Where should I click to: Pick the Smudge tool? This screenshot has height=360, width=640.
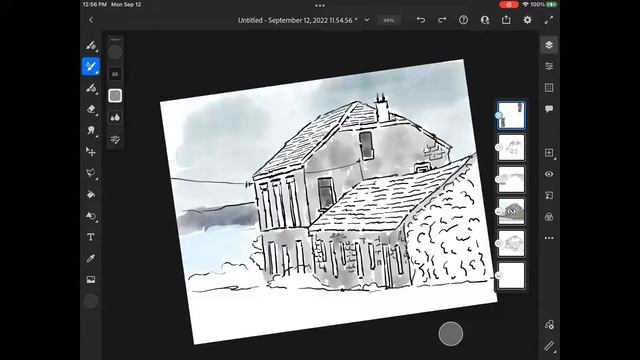click(x=91, y=130)
